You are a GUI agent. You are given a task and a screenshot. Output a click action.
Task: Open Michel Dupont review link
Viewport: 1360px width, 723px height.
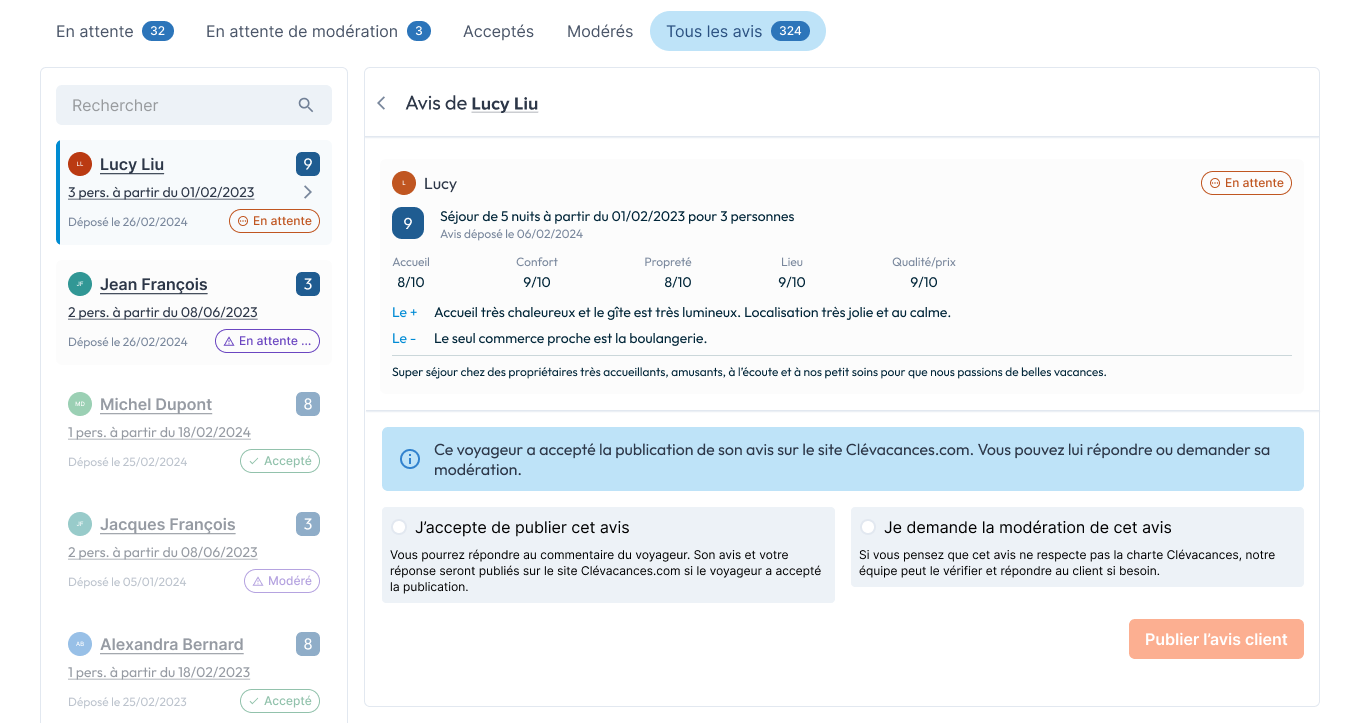[x=156, y=404]
